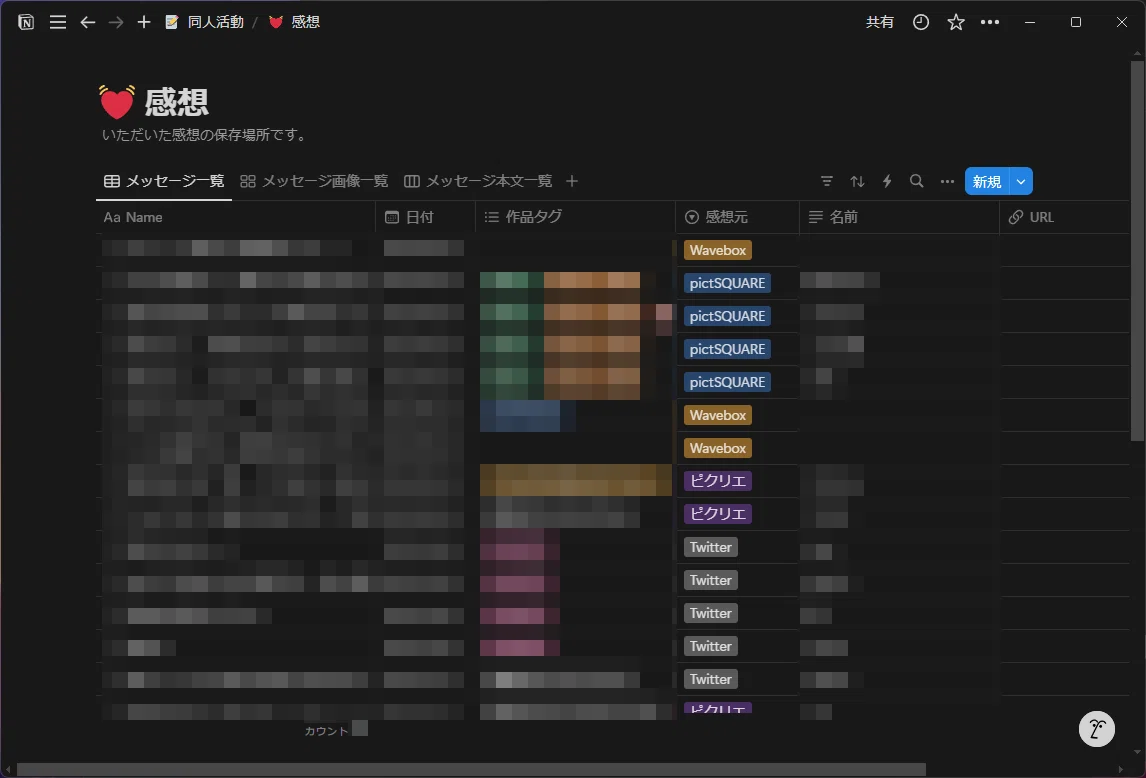Open a new tab with plus icon
The width and height of the screenshot is (1146, 778).
(x=144, y=22)
